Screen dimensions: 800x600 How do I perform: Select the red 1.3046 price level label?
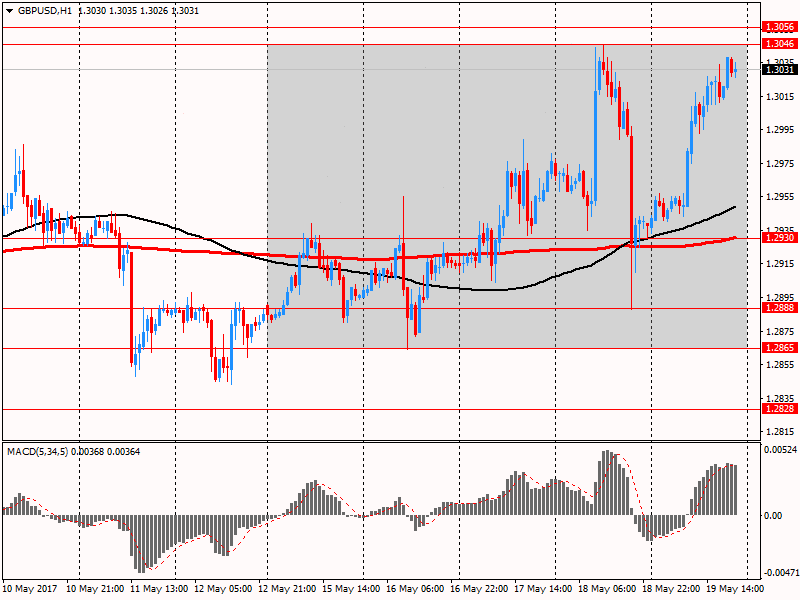779,44
